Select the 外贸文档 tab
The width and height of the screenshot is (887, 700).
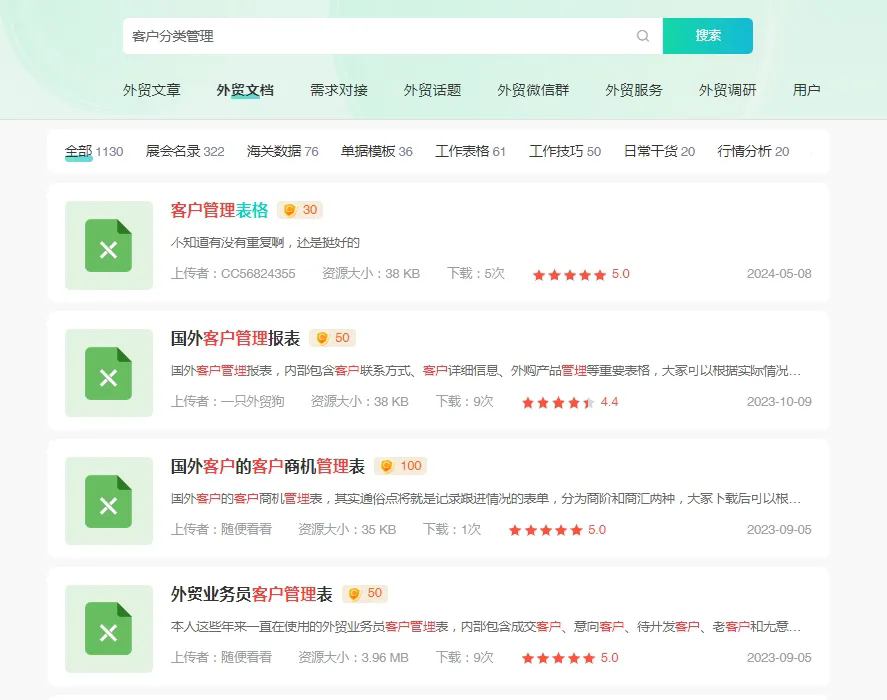click(x=245, y=90)
